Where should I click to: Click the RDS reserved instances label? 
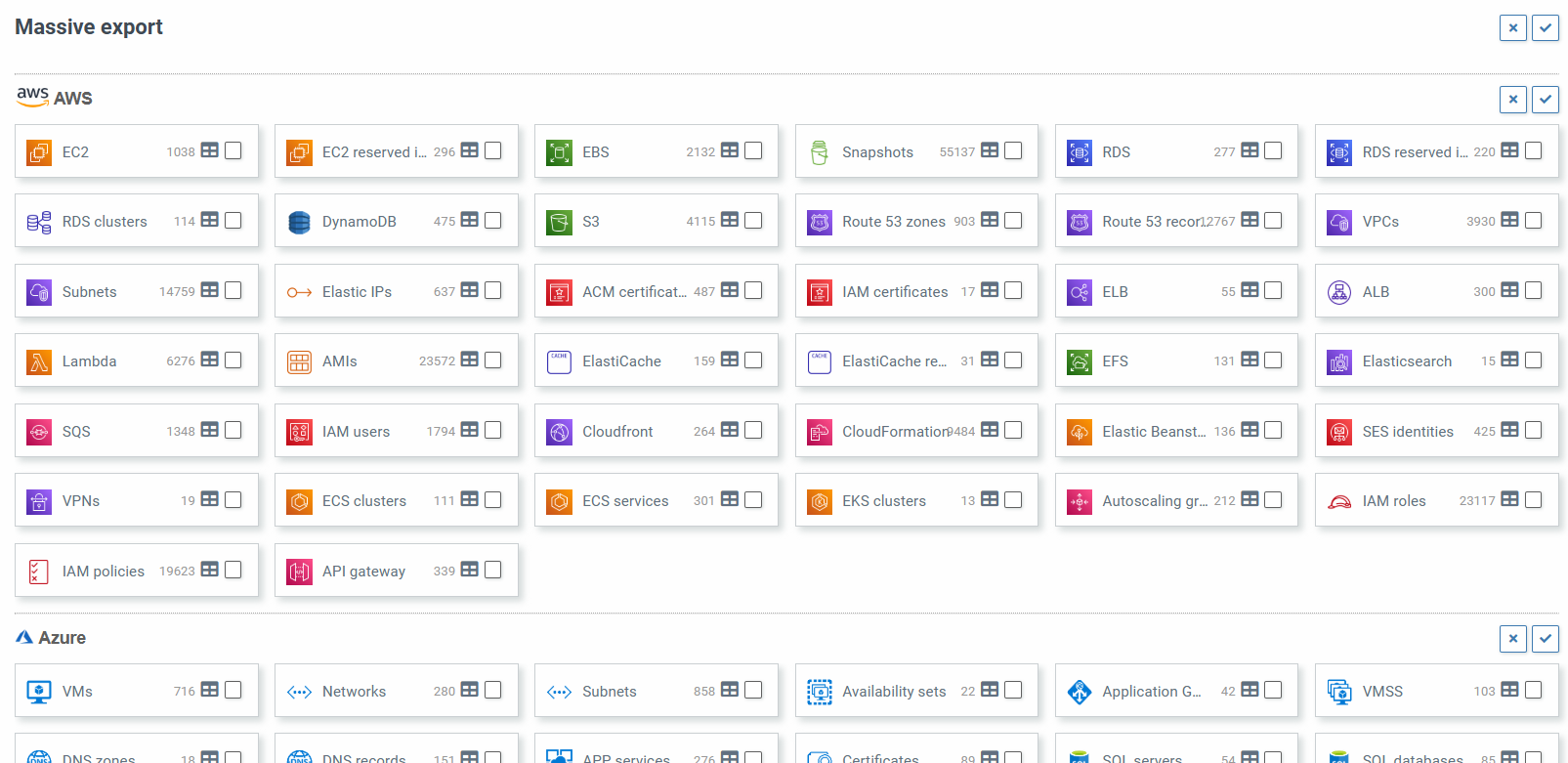(1416, 152)
